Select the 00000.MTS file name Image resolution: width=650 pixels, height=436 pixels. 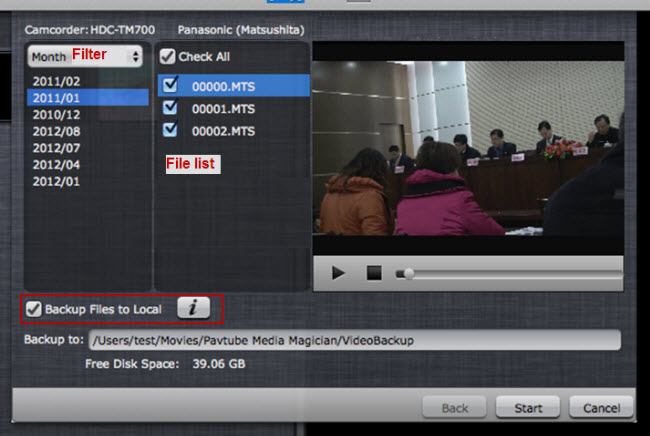pyautogui.click(x=223, y=87)
